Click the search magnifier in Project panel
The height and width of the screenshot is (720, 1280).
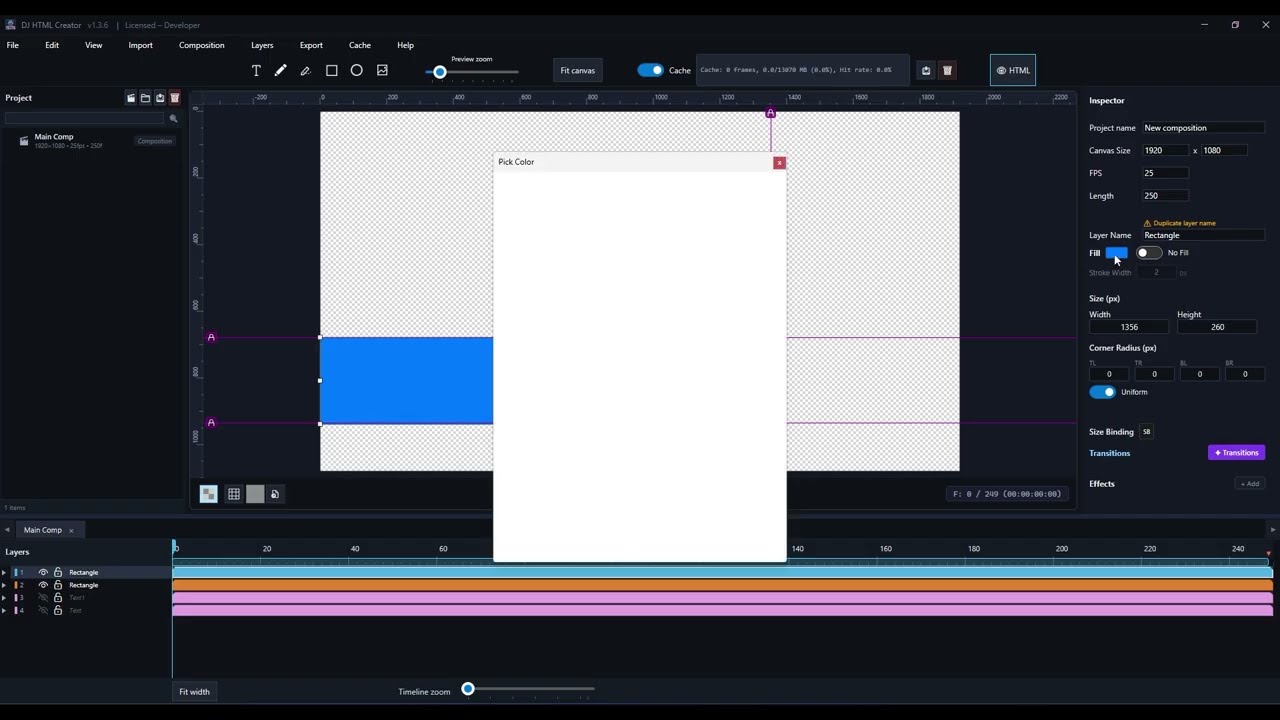click(173, 118)
